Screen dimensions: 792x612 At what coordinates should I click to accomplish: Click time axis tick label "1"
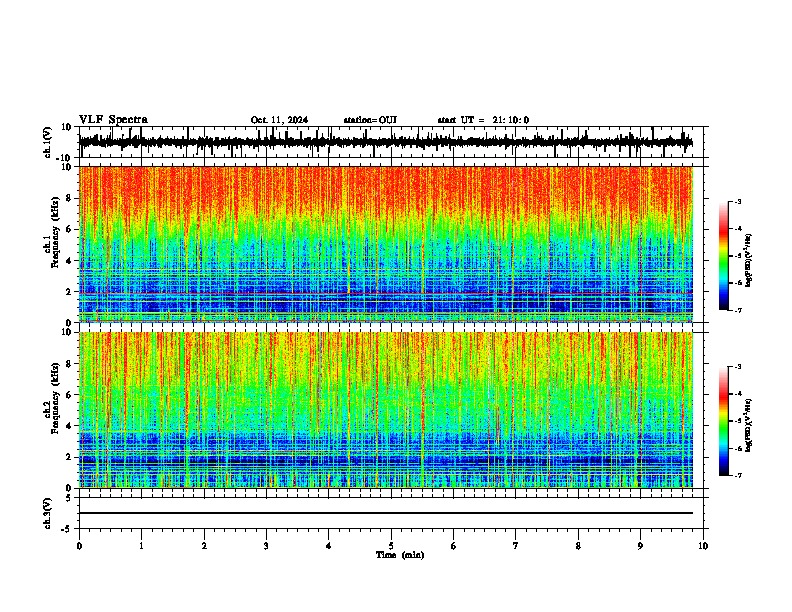coord(141,546)
